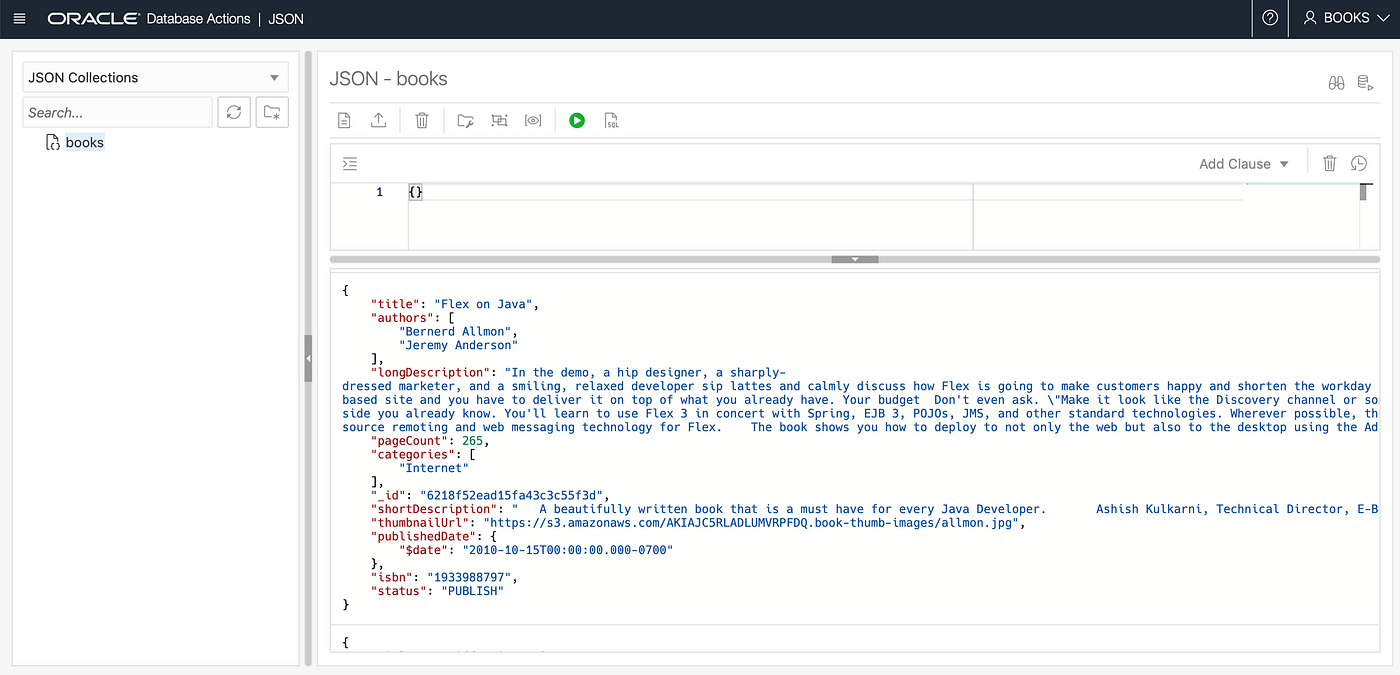The height and width of the screenshot is (675, 1400).
Task: Click the Oracle Database Actions logo
Action: point(148,18)
